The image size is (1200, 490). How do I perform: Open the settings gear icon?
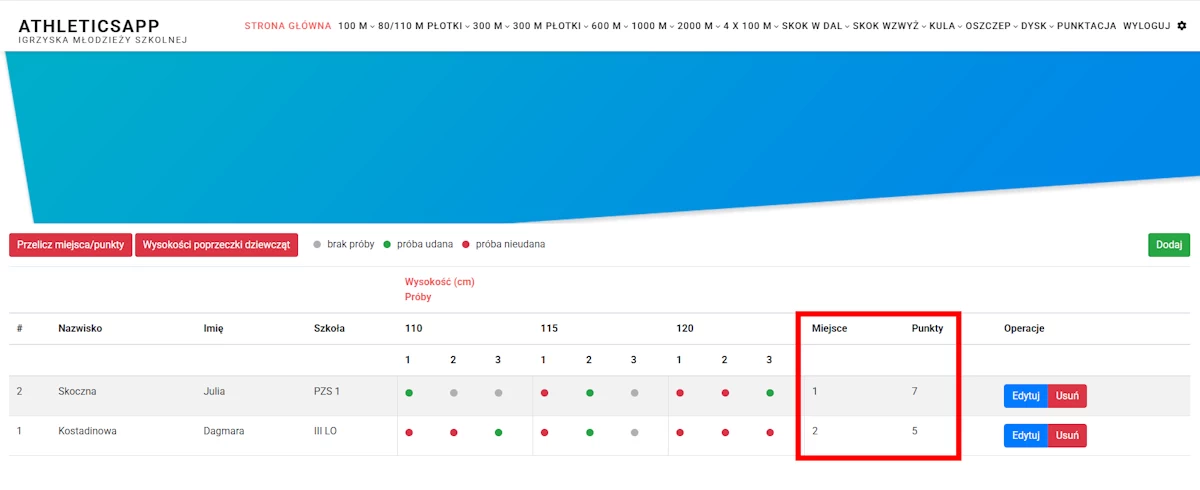click(x=1181, y=26)
